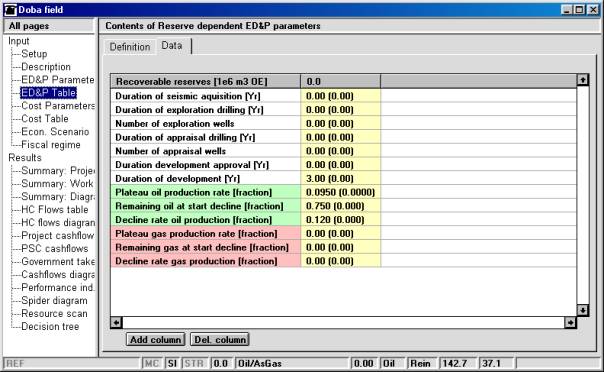Select Duration of exploration drilling value cell
This screenshot has width=604, height=372.
pyautogui.click(x=341, y=110)
